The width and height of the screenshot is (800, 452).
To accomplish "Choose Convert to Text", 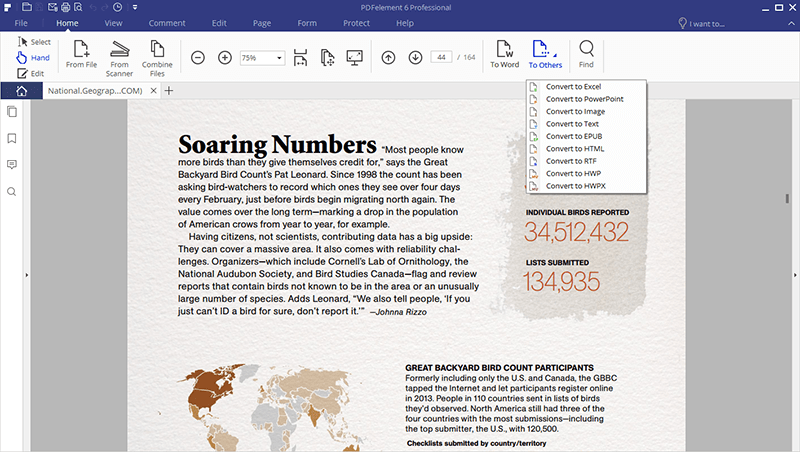I will 586,124.
